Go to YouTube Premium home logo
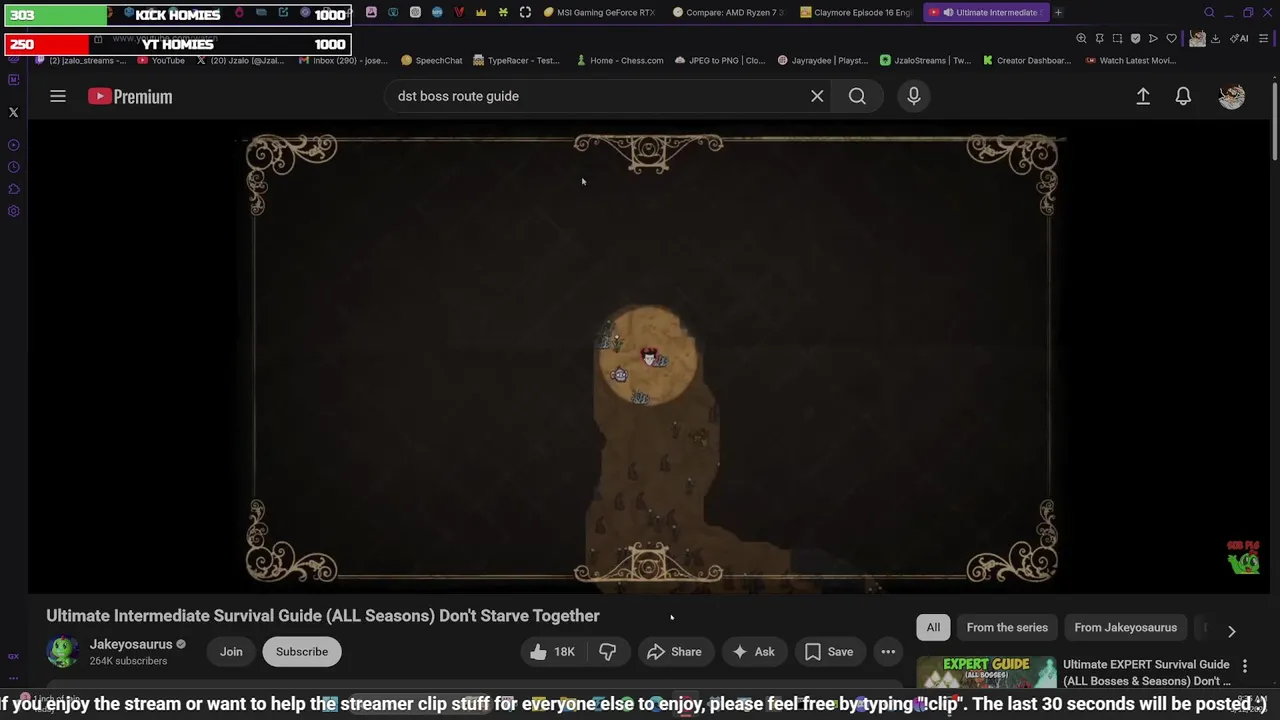1280x720 pixels. coord(130,96)
